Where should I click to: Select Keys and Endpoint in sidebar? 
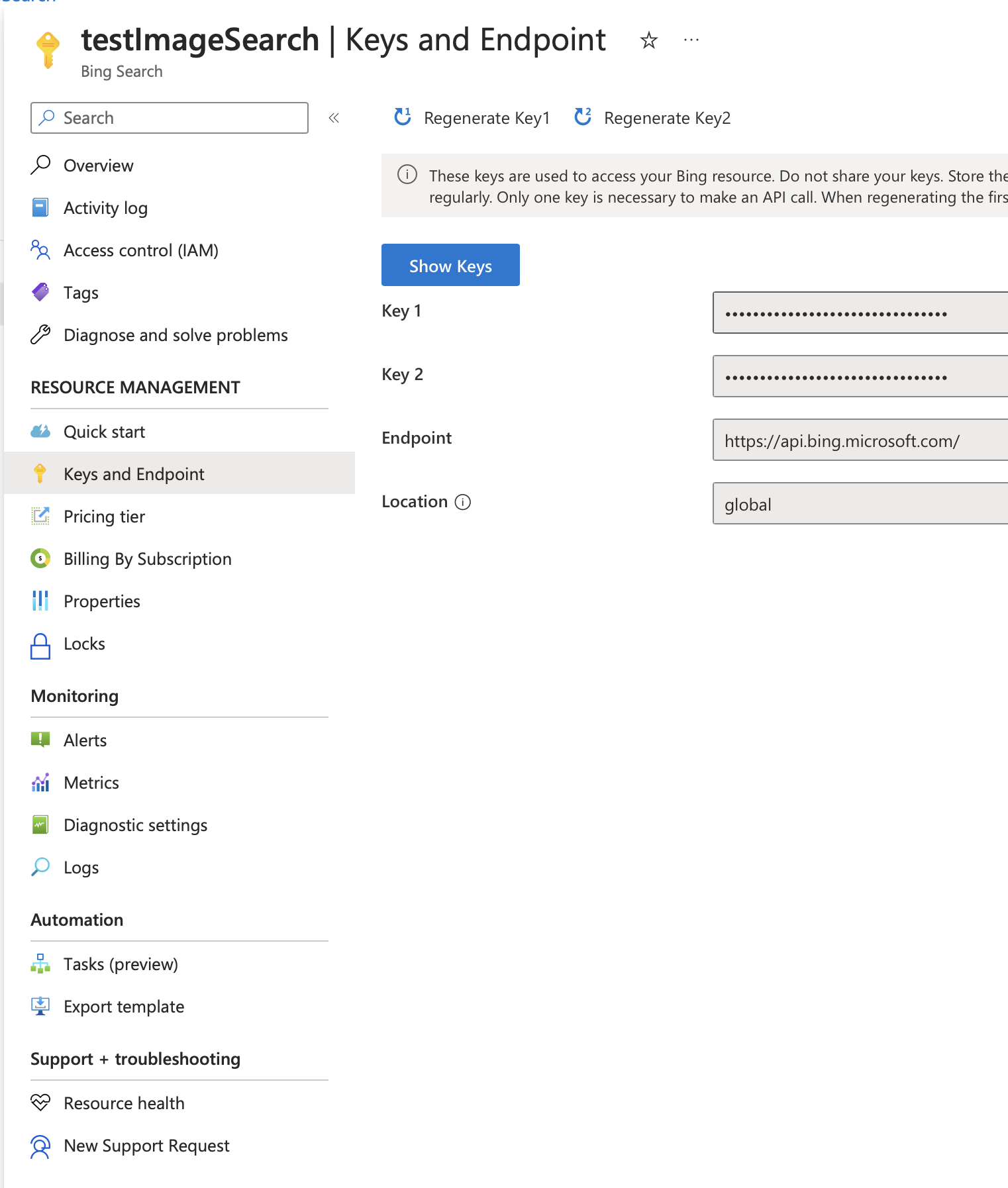point(179,473)
